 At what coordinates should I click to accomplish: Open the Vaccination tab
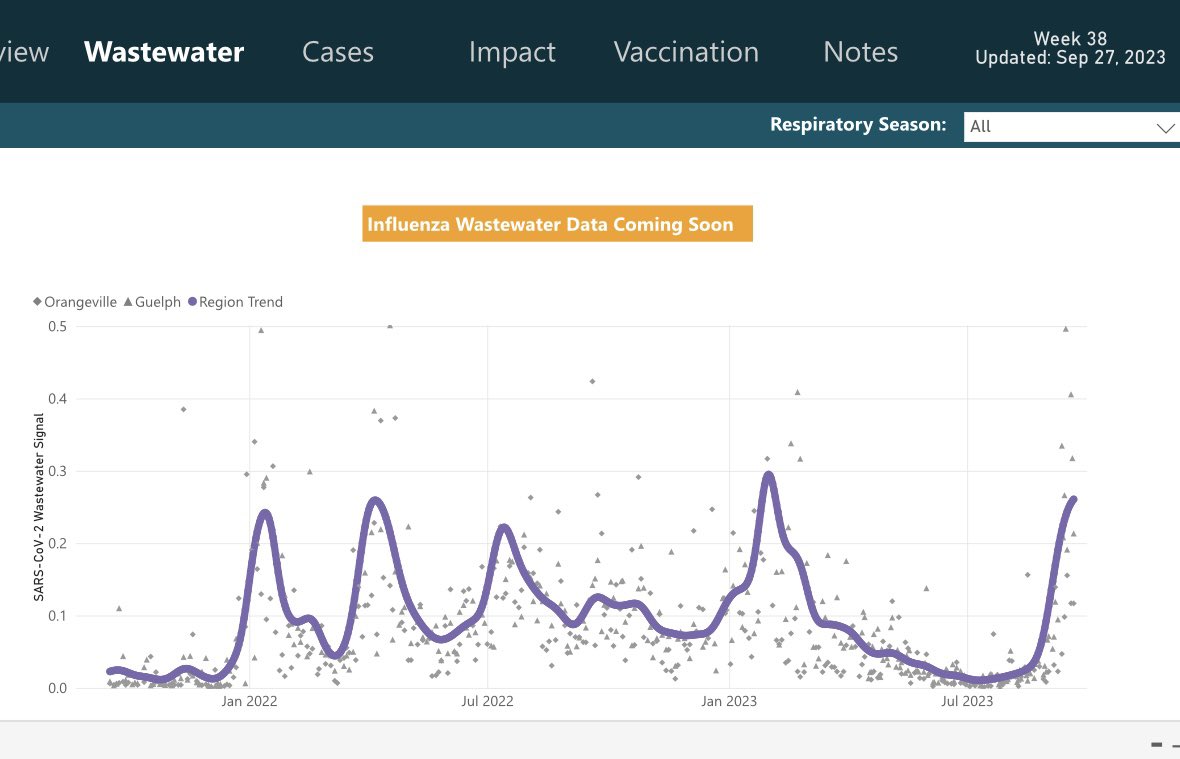pos(686,52)
